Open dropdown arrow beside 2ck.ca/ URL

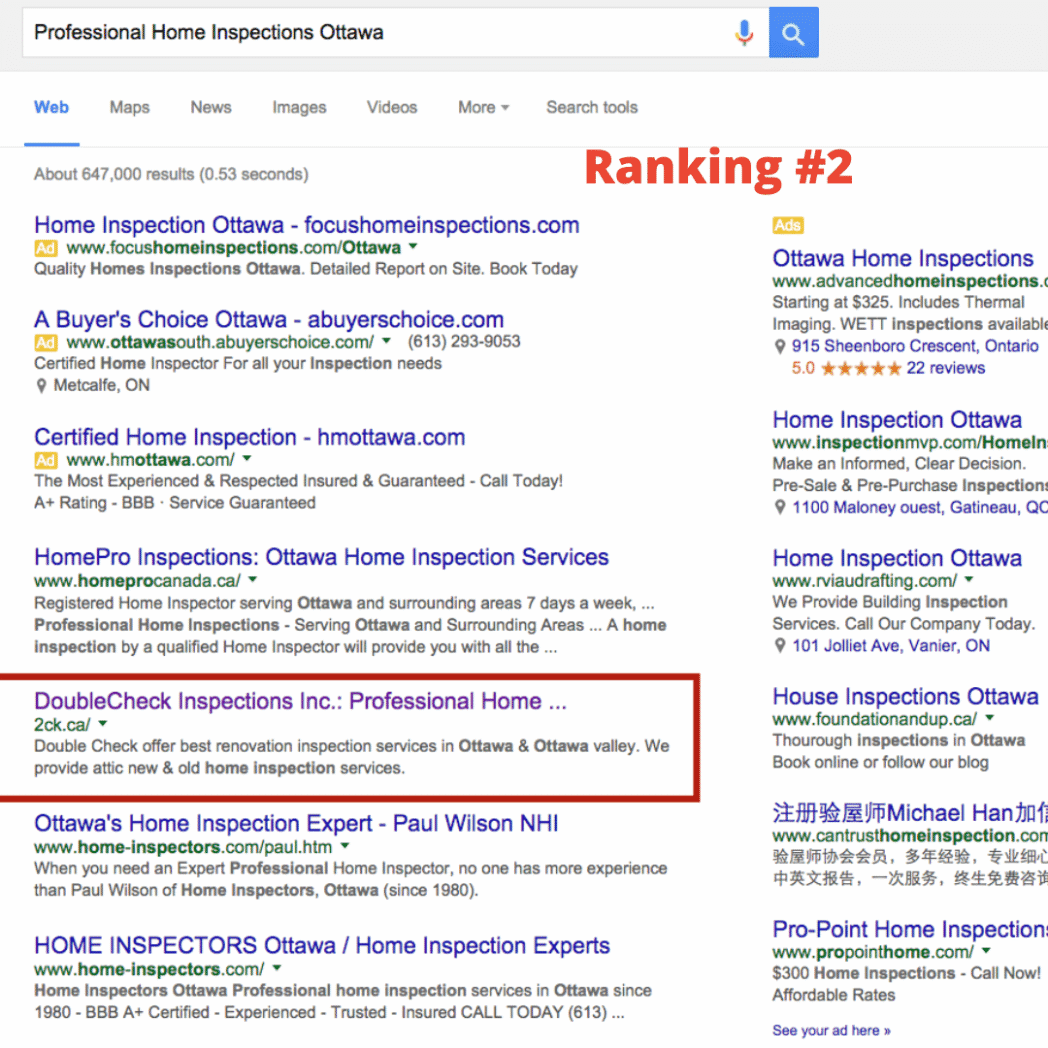(102, 724)
